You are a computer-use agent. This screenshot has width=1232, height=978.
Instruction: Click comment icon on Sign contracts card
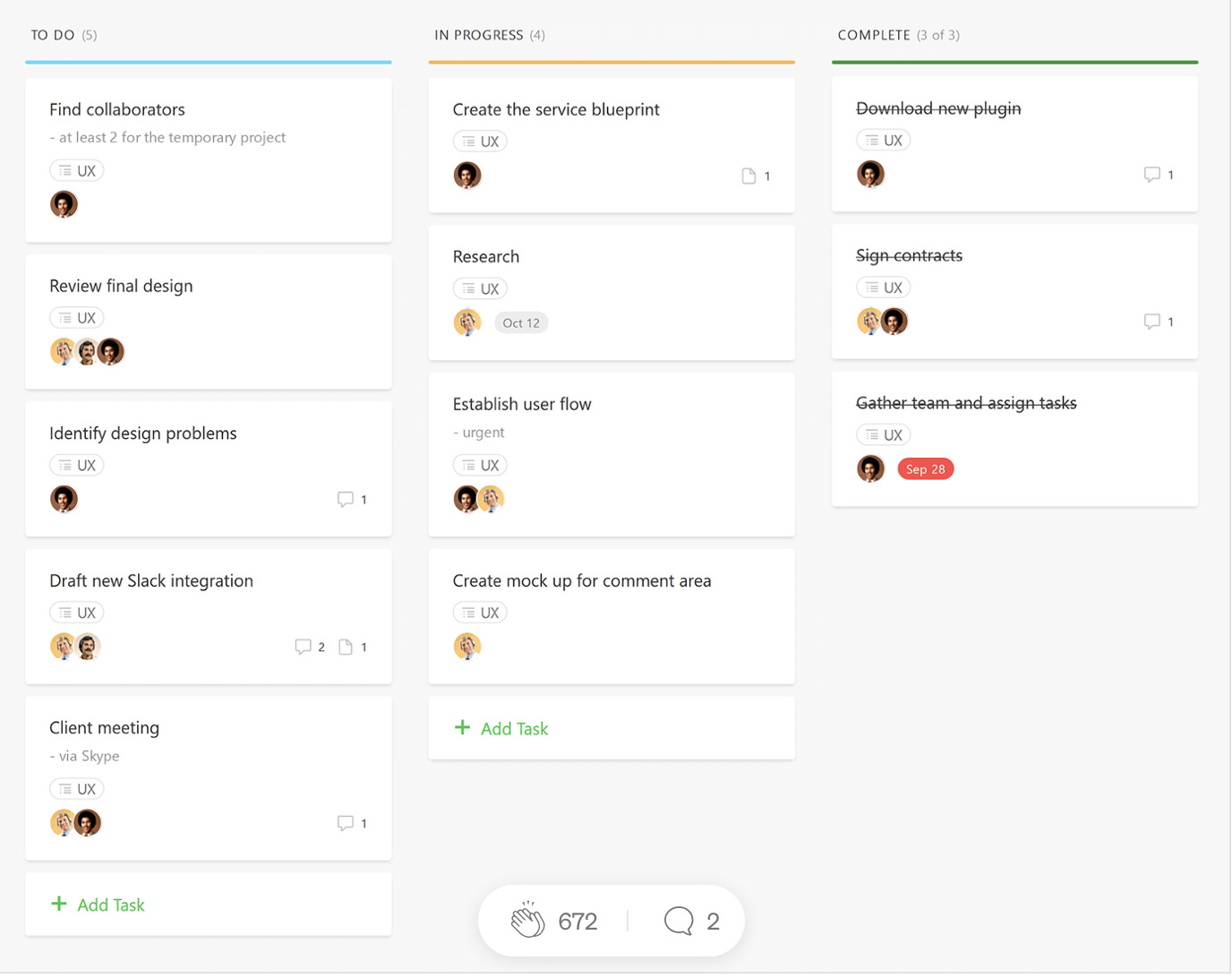point(1151,321)
